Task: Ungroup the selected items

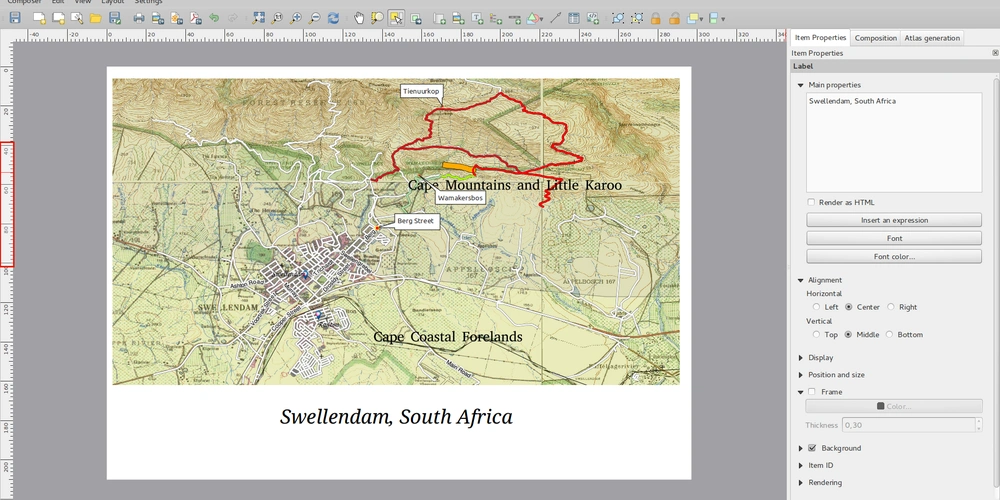Action: (x=636, y=18)
